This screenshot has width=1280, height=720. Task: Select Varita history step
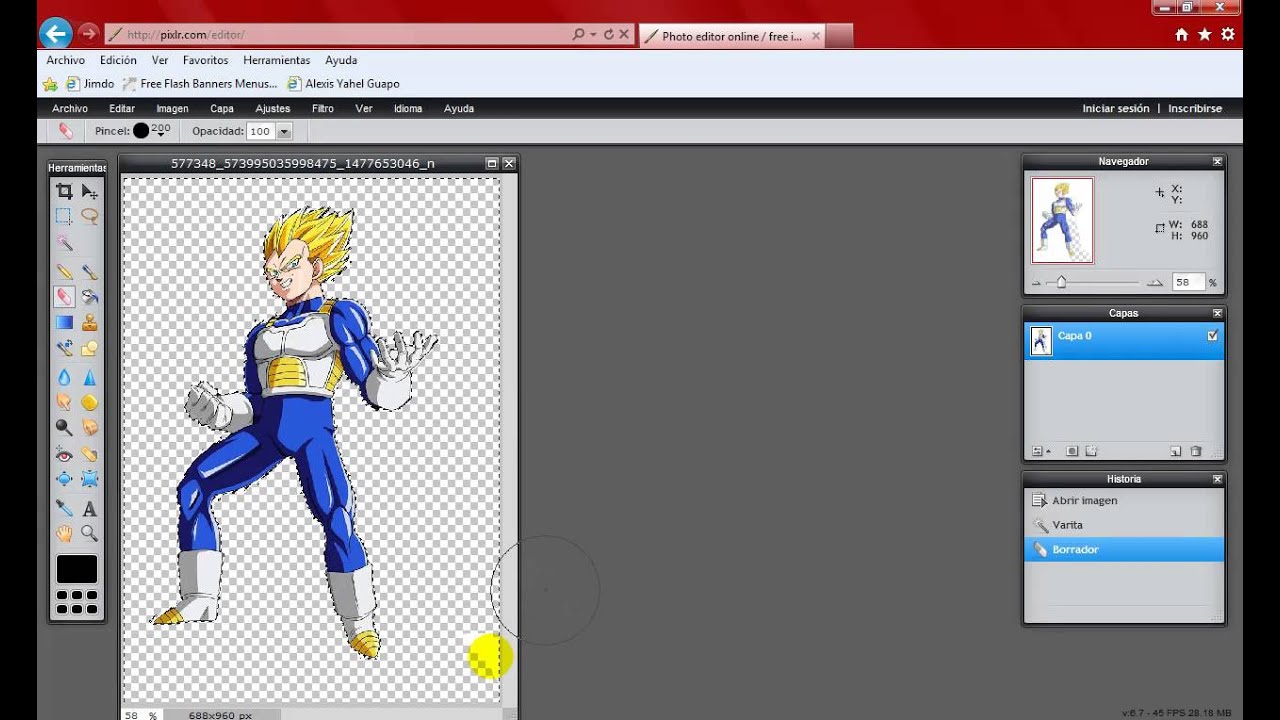(1124, 524)
